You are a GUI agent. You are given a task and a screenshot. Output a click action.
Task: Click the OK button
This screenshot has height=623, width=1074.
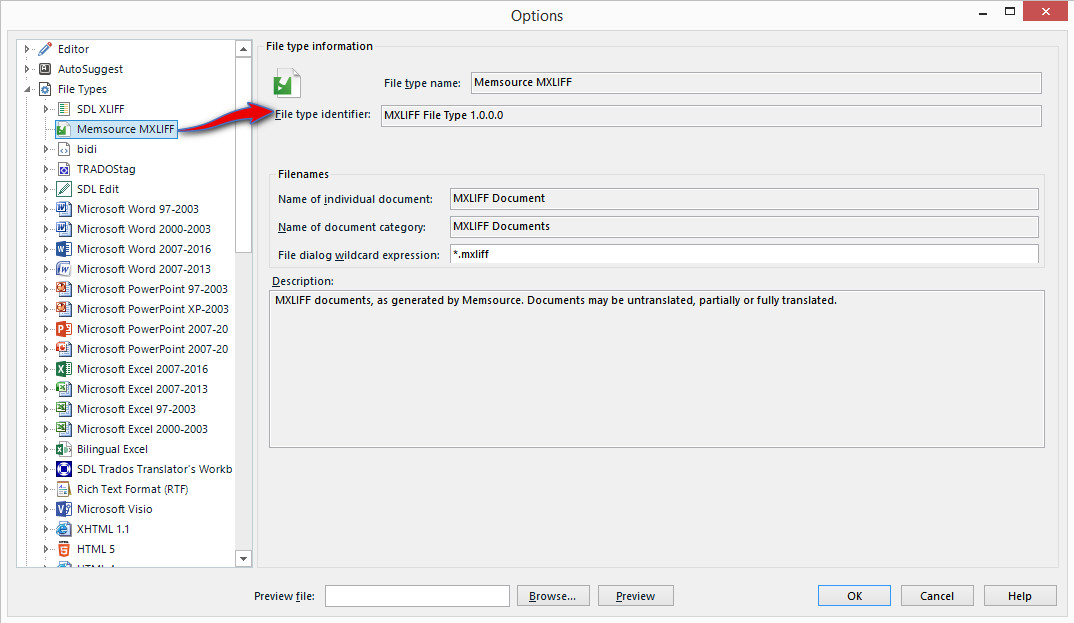853,595
